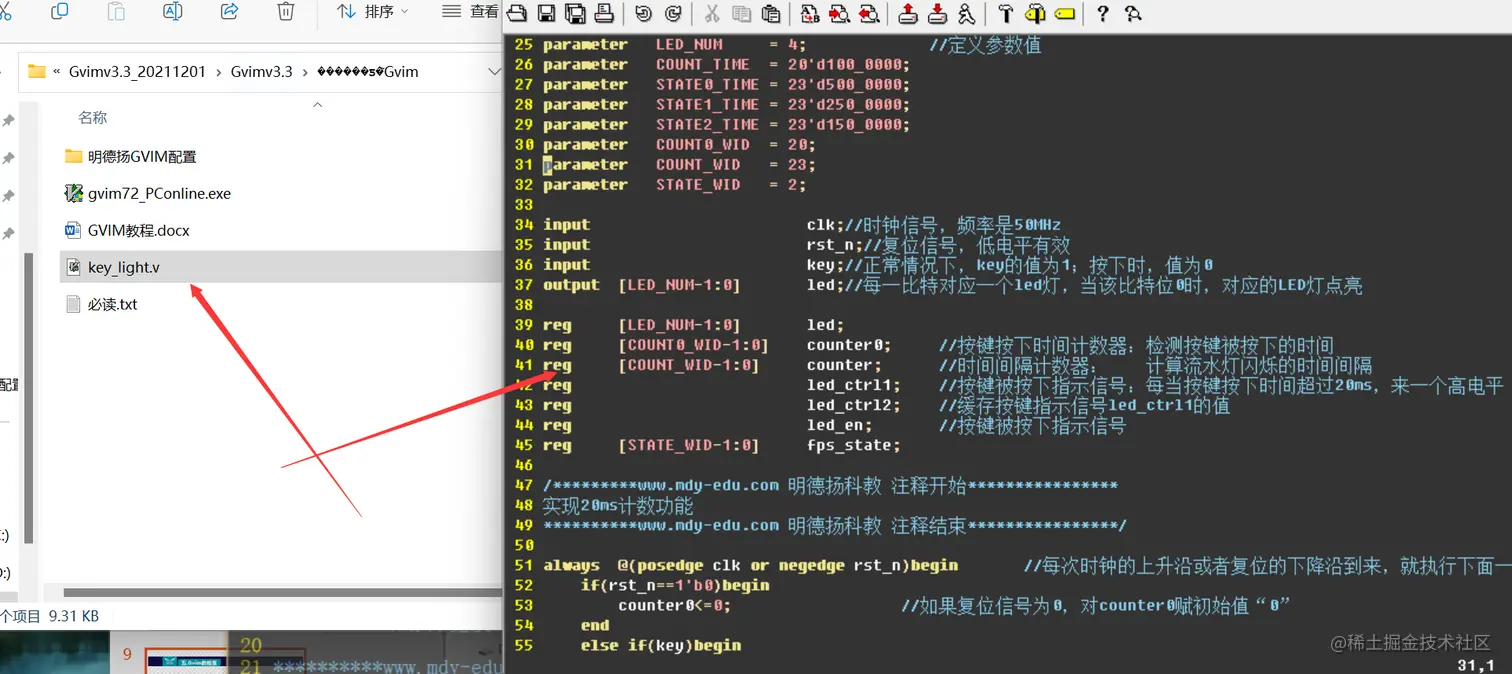Expand the Explorer address bar history dropdown

coord(493,72)
